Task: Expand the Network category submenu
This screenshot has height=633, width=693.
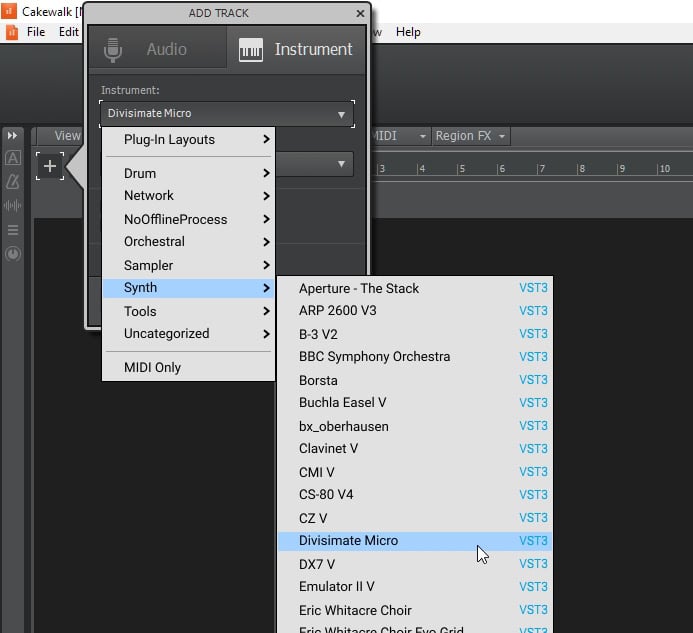Action: [x=188, y=196]
